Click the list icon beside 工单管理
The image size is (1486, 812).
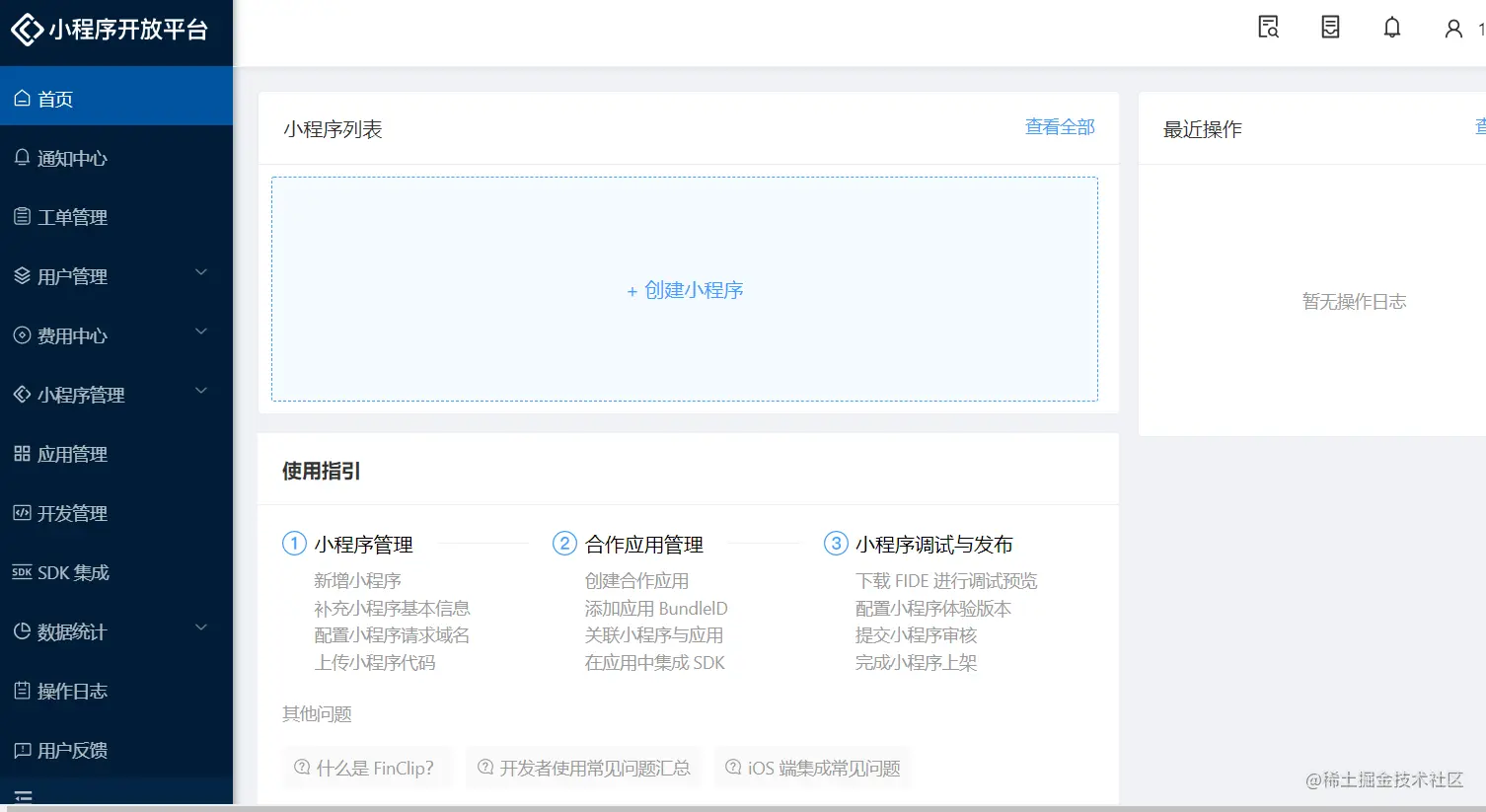click(22, 216)
